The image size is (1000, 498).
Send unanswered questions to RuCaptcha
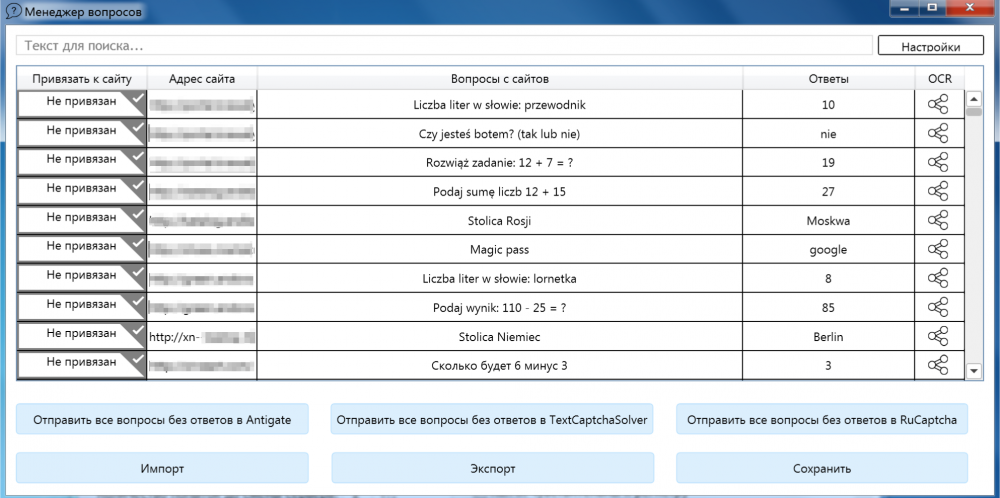[821, 420]
